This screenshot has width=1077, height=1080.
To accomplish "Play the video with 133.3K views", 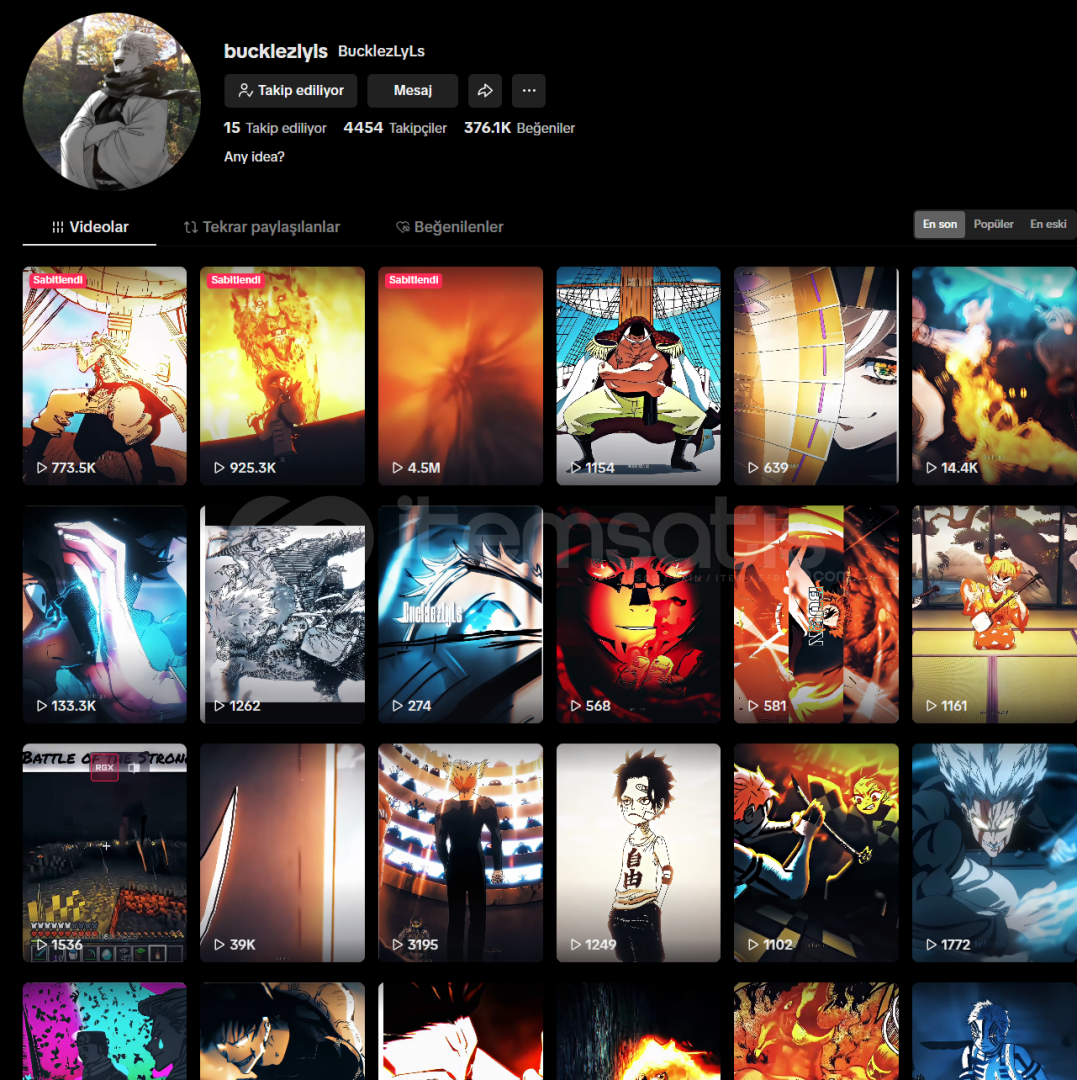I will point(104,613).
